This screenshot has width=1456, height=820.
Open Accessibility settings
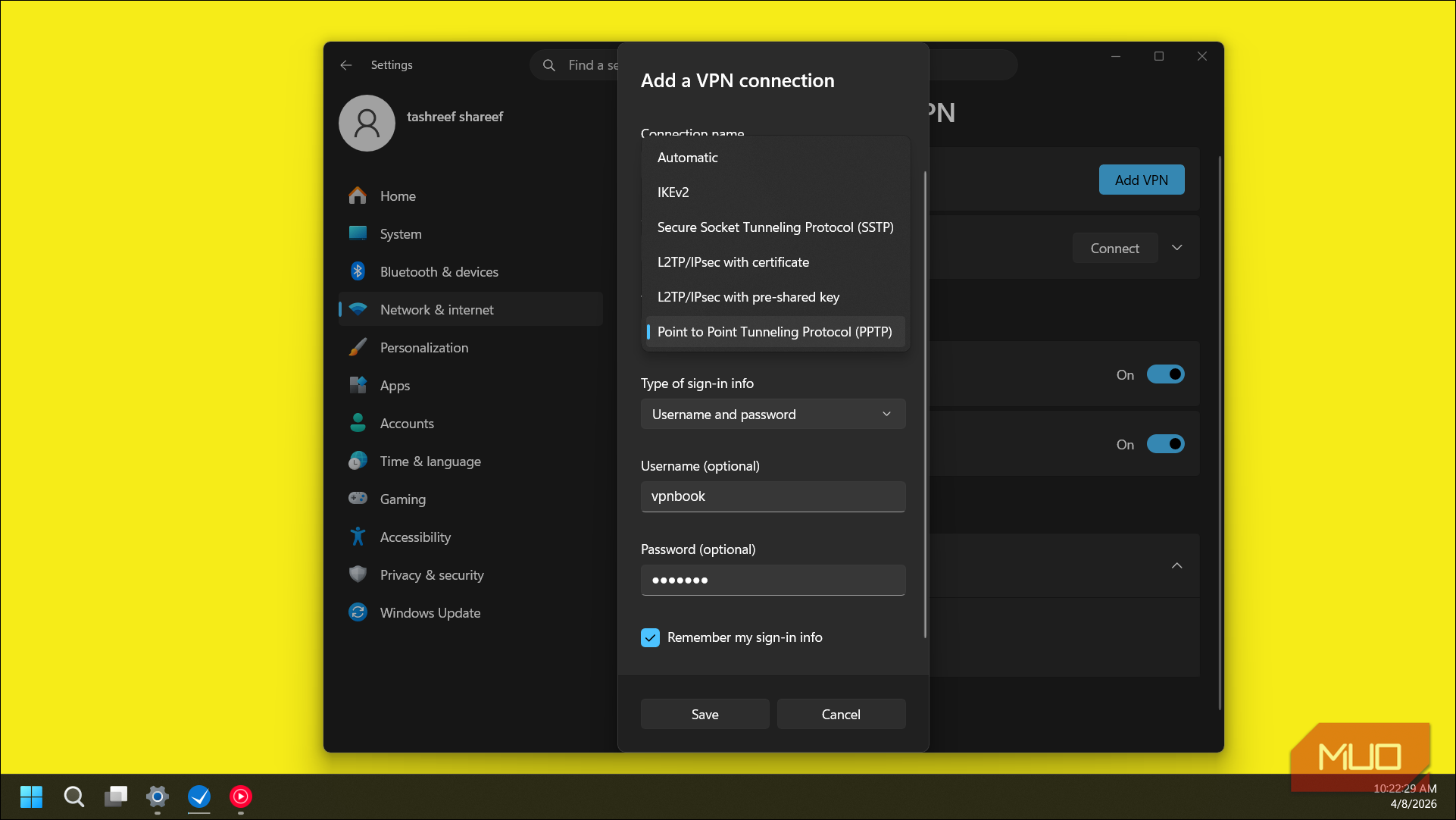coord(470,537)
